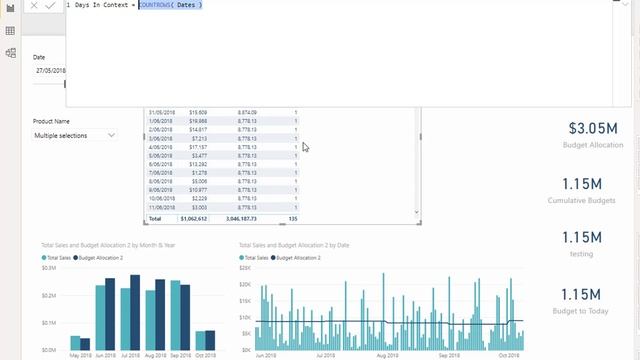The image size is (640, 360).
Task: Click the COUNTROWS( Dates ) formula text
Action: coord(170,5)
